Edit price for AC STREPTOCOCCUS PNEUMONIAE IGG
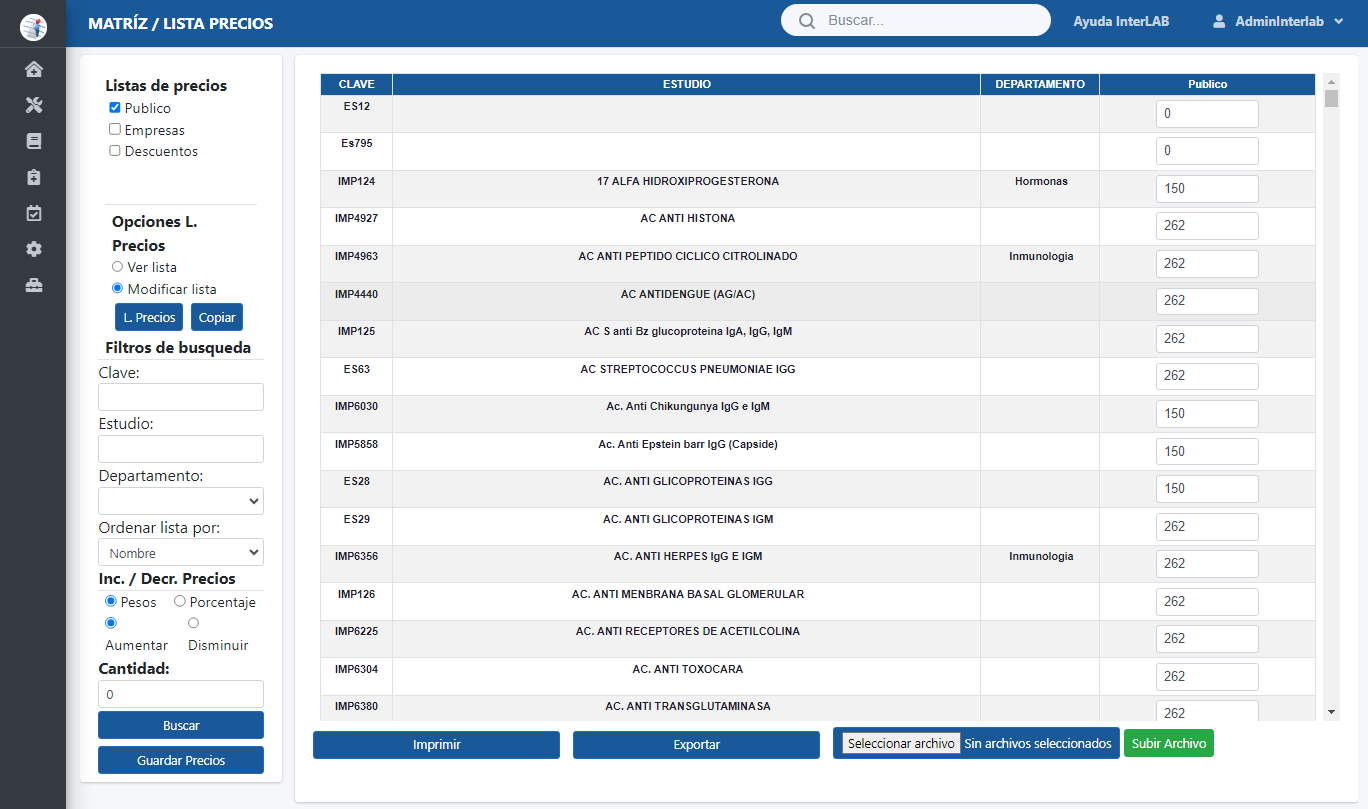The image size is (1368, 809). coord(1207,376)
